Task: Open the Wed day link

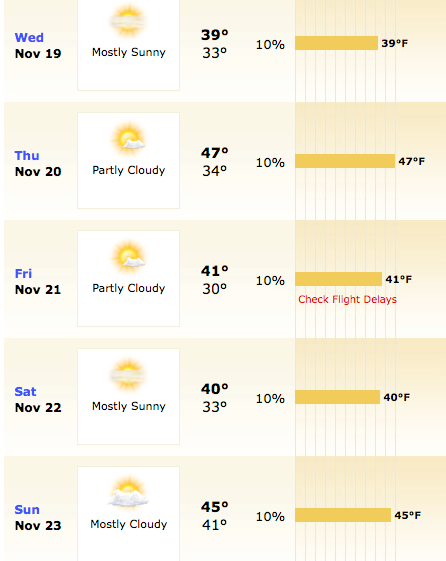Action: 29,38
